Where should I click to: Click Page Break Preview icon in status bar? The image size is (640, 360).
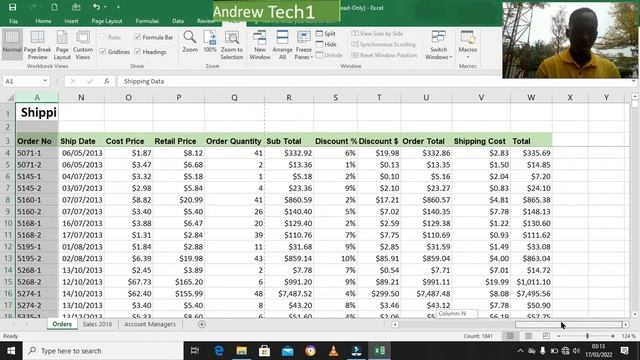546,336
